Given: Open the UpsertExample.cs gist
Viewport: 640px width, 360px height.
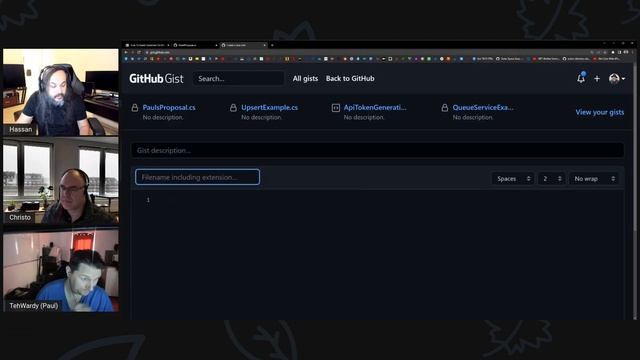Looking at the screenshot, I should point(269,107).
